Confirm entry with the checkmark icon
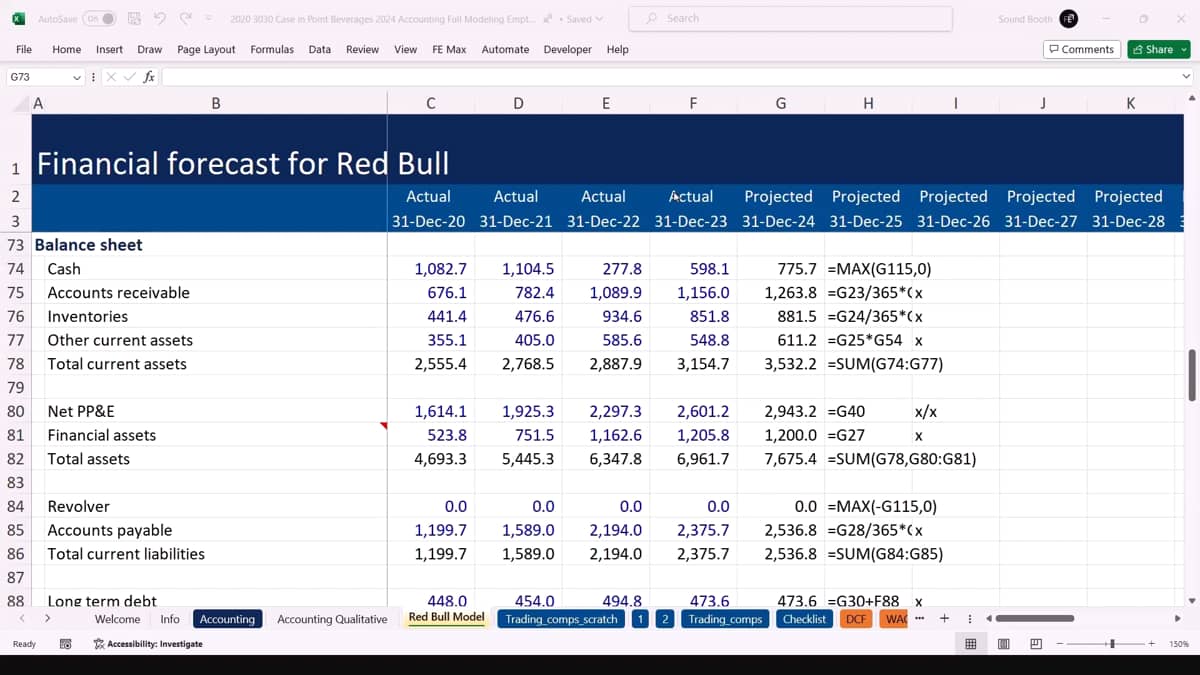 [x=130, y=77]
